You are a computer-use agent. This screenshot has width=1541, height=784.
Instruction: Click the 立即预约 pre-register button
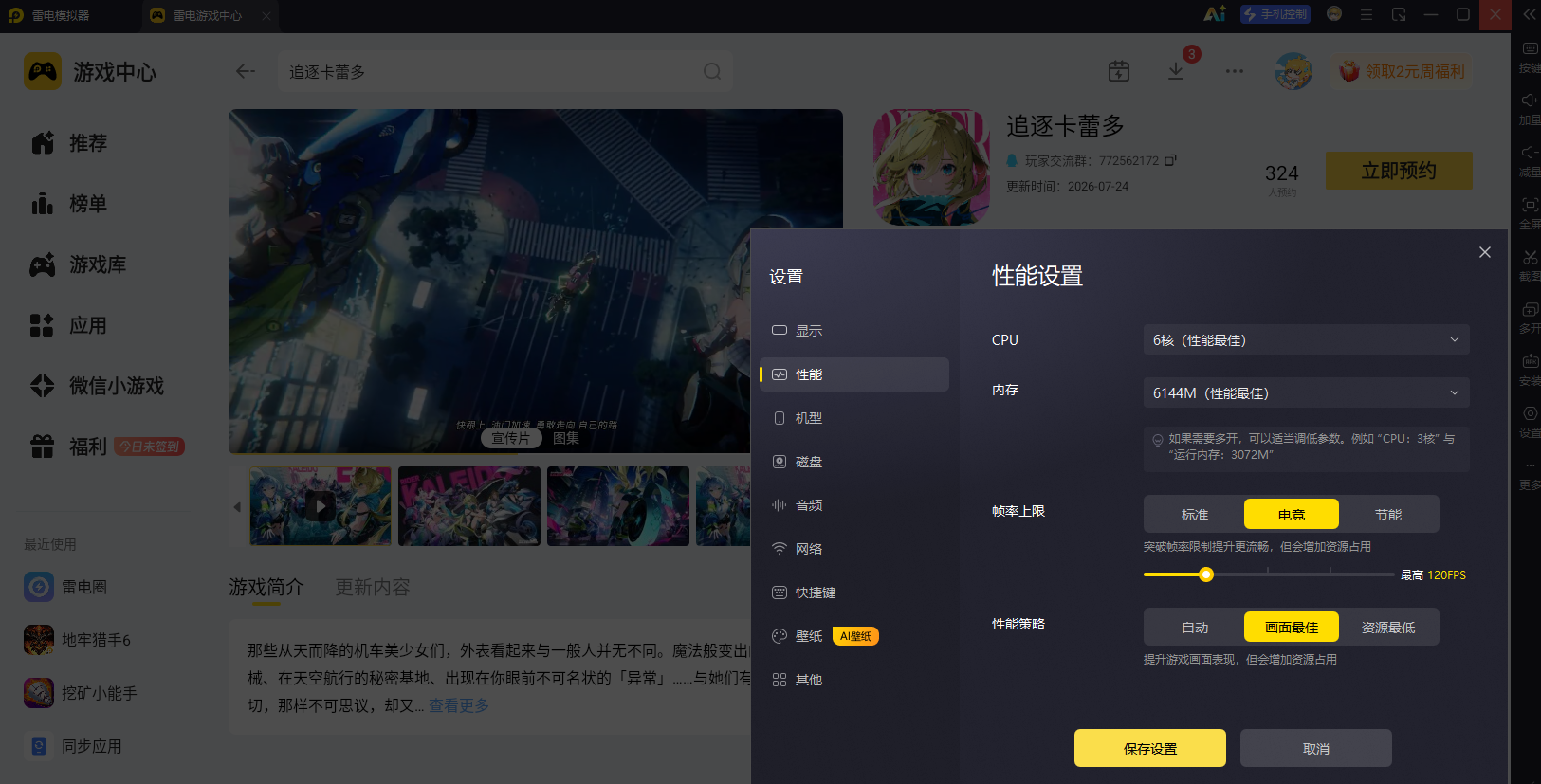tap(1399, 171)
